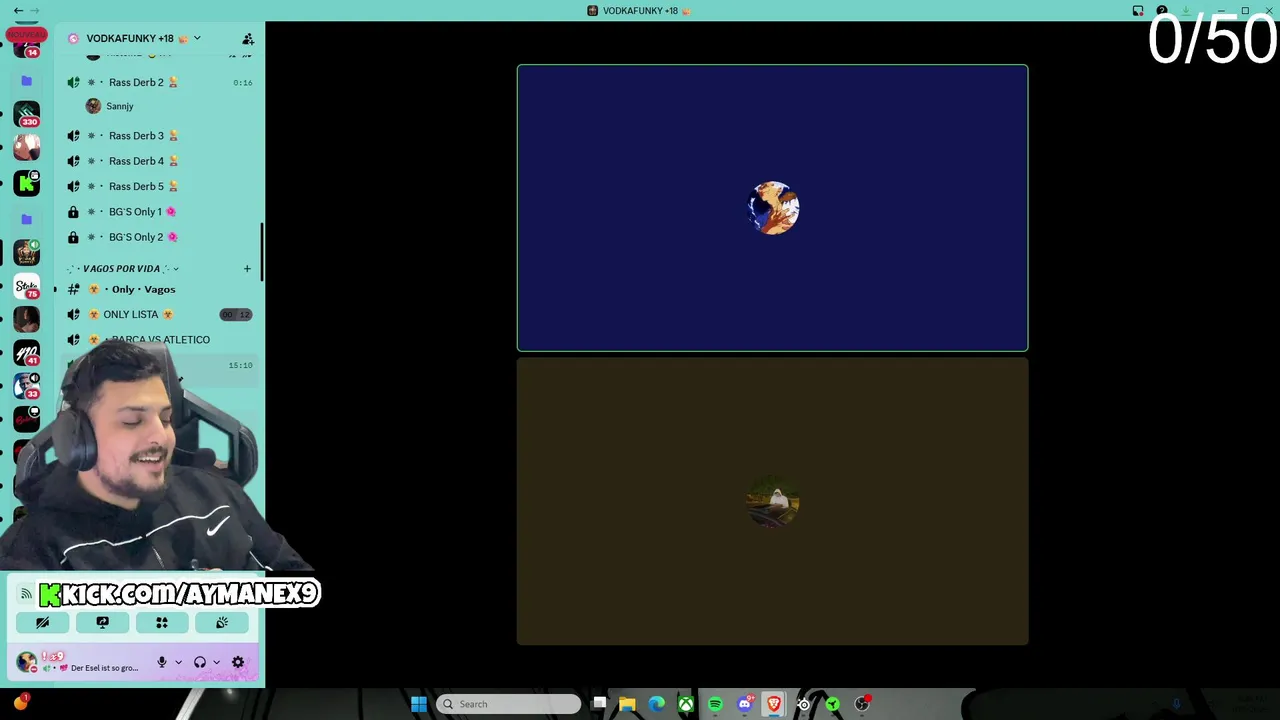Click the voice connection signal icon
This screenshot has width=1280, height=720.
pyautogui.click(x=26, y=594)
